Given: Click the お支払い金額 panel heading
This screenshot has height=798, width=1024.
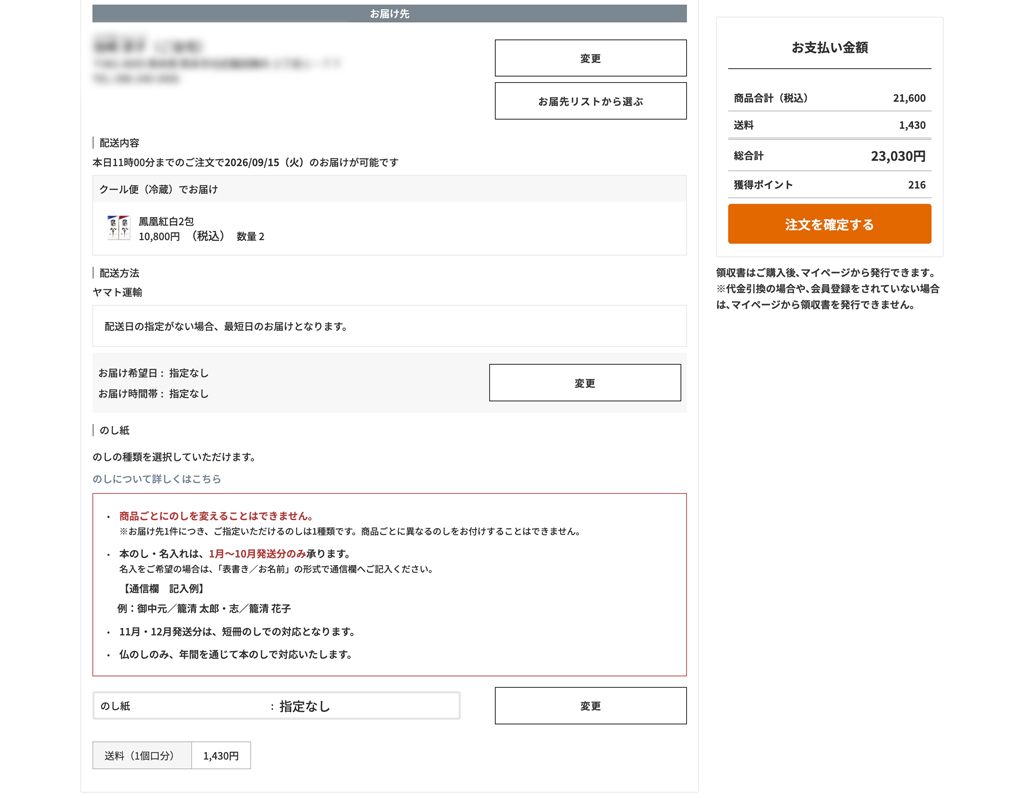Looking at the screenshot, I should pyautogui.click(x=829, y=47).
